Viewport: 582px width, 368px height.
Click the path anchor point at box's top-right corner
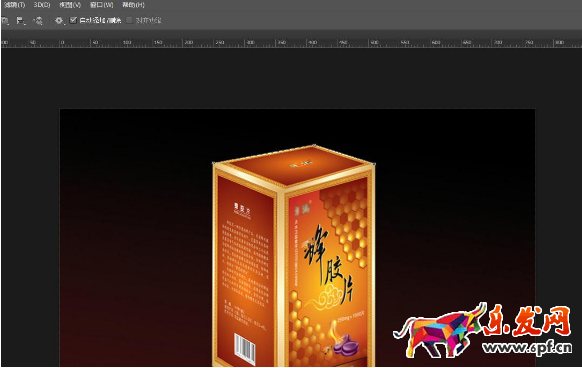coord(374,163)
